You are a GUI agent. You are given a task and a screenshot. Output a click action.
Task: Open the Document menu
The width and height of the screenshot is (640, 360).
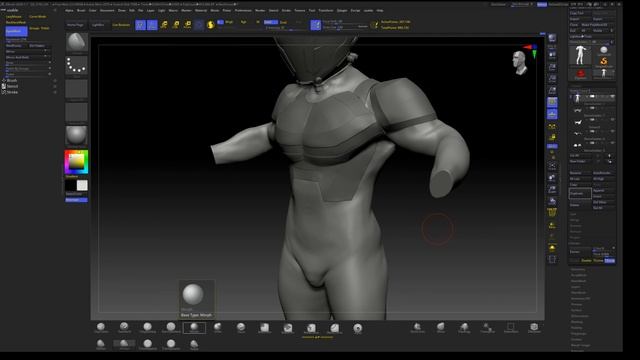click(x=107, y=10)
